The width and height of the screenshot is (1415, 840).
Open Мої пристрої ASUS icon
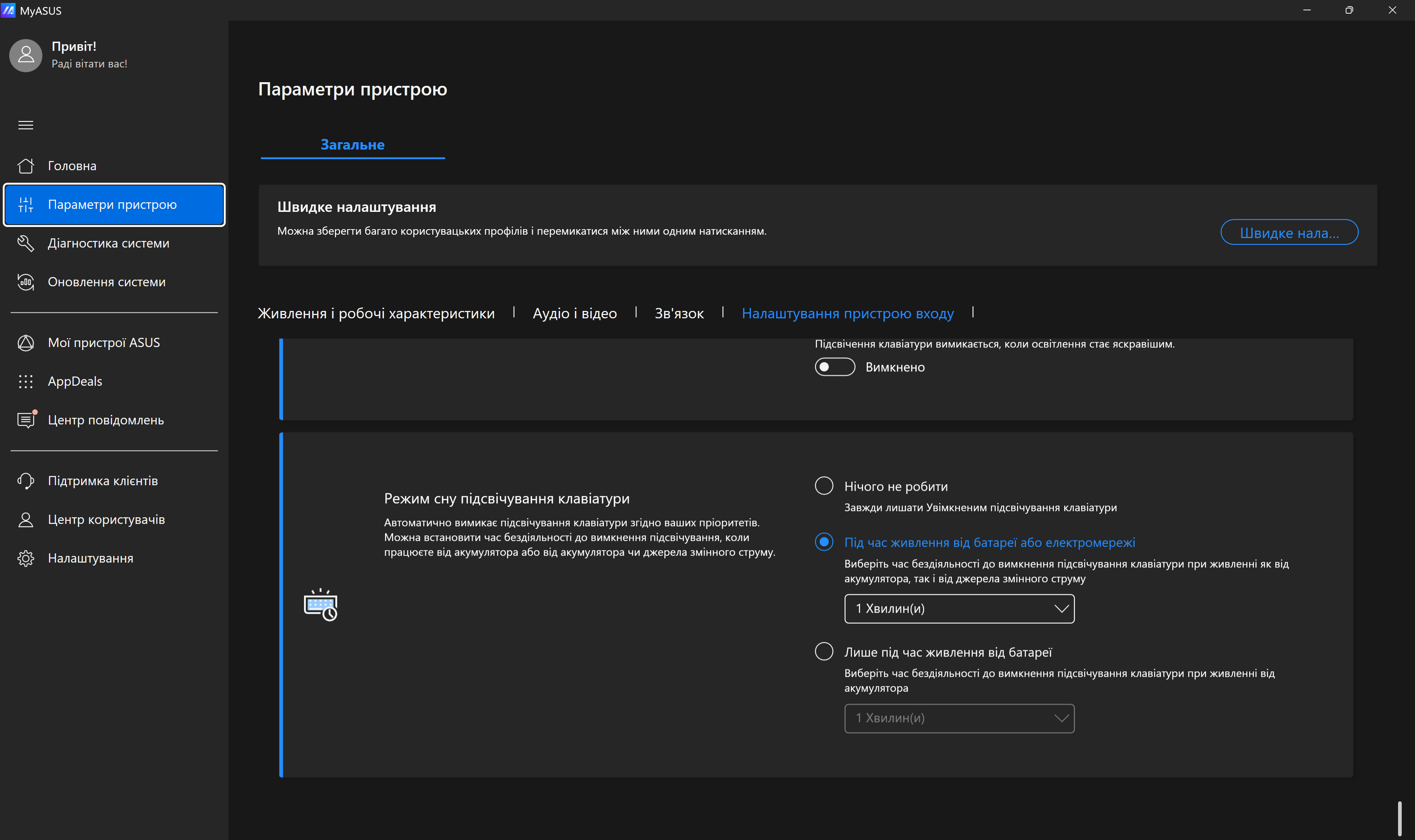pos(25,343)
